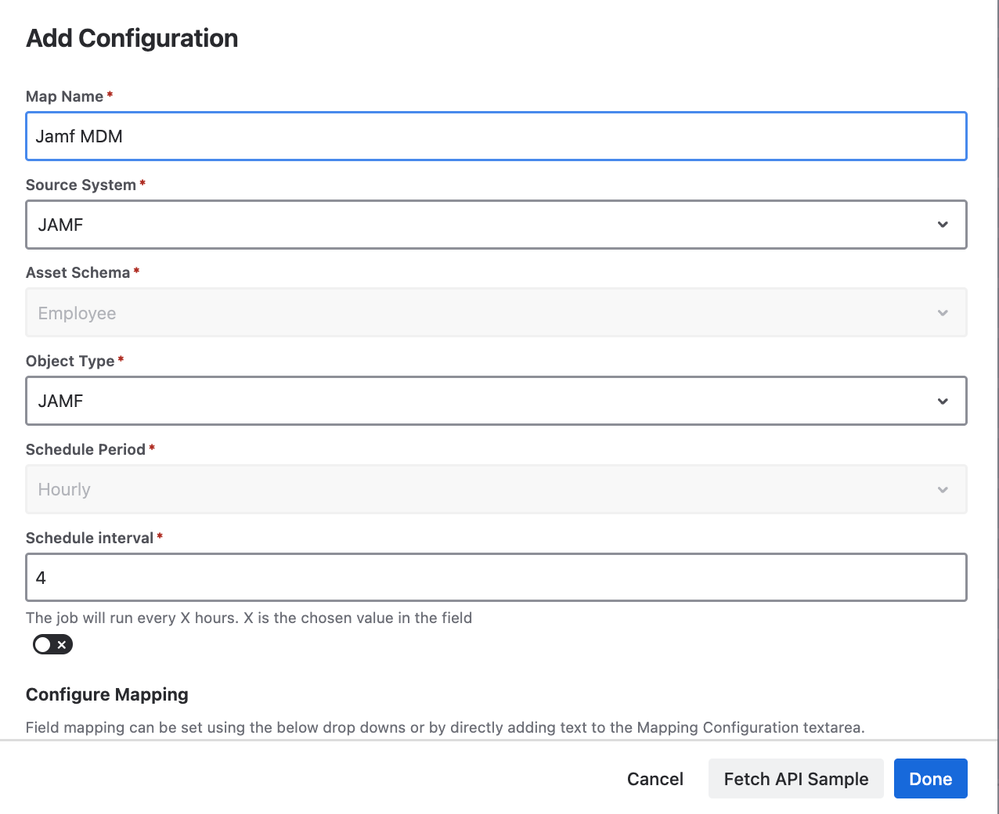This screenshot has height=814, width=999.
Task: Open the Source System dropdown
Action: point(496,225)
